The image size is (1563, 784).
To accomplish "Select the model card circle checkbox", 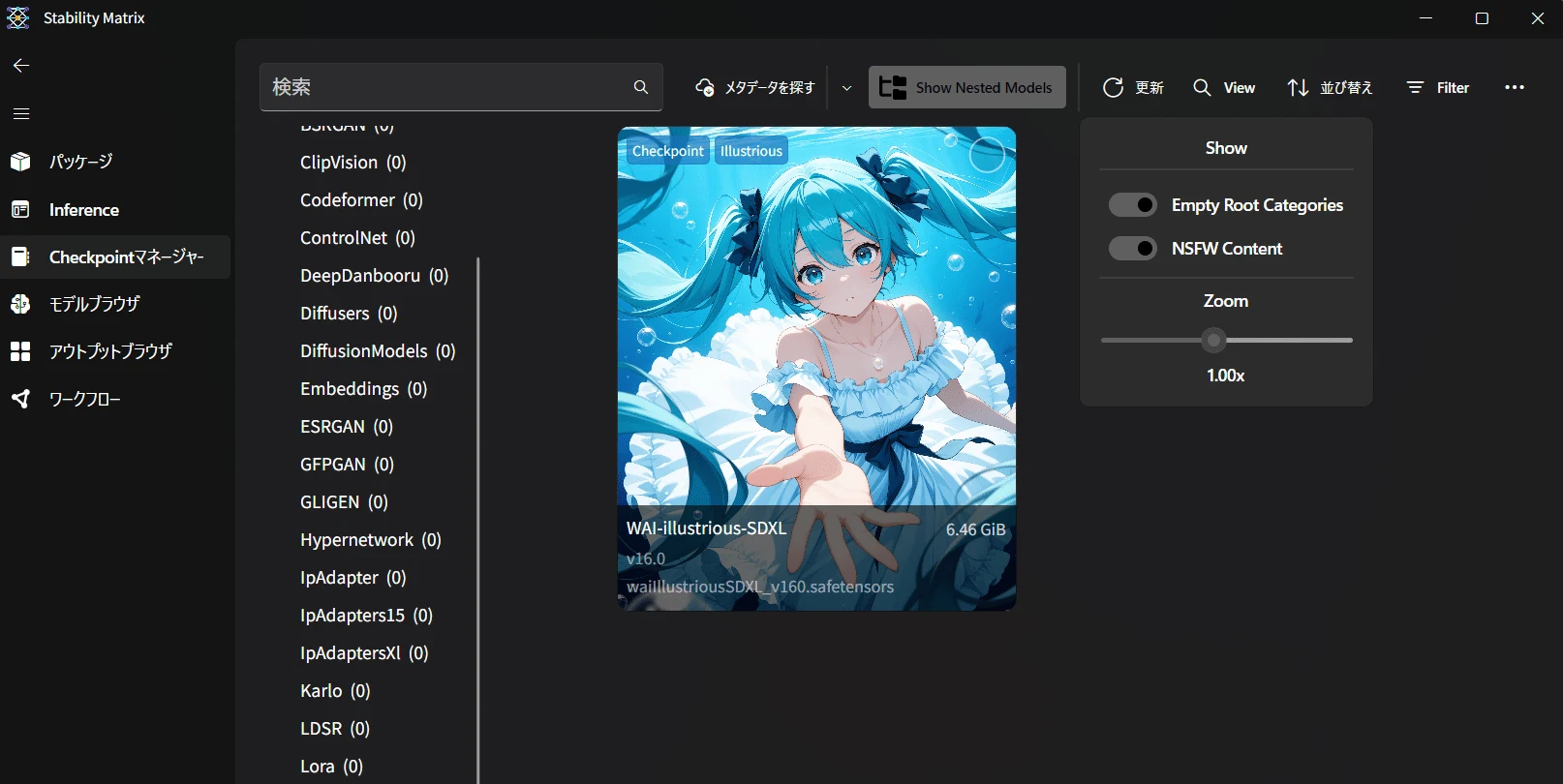I will [x=987, y=155].
